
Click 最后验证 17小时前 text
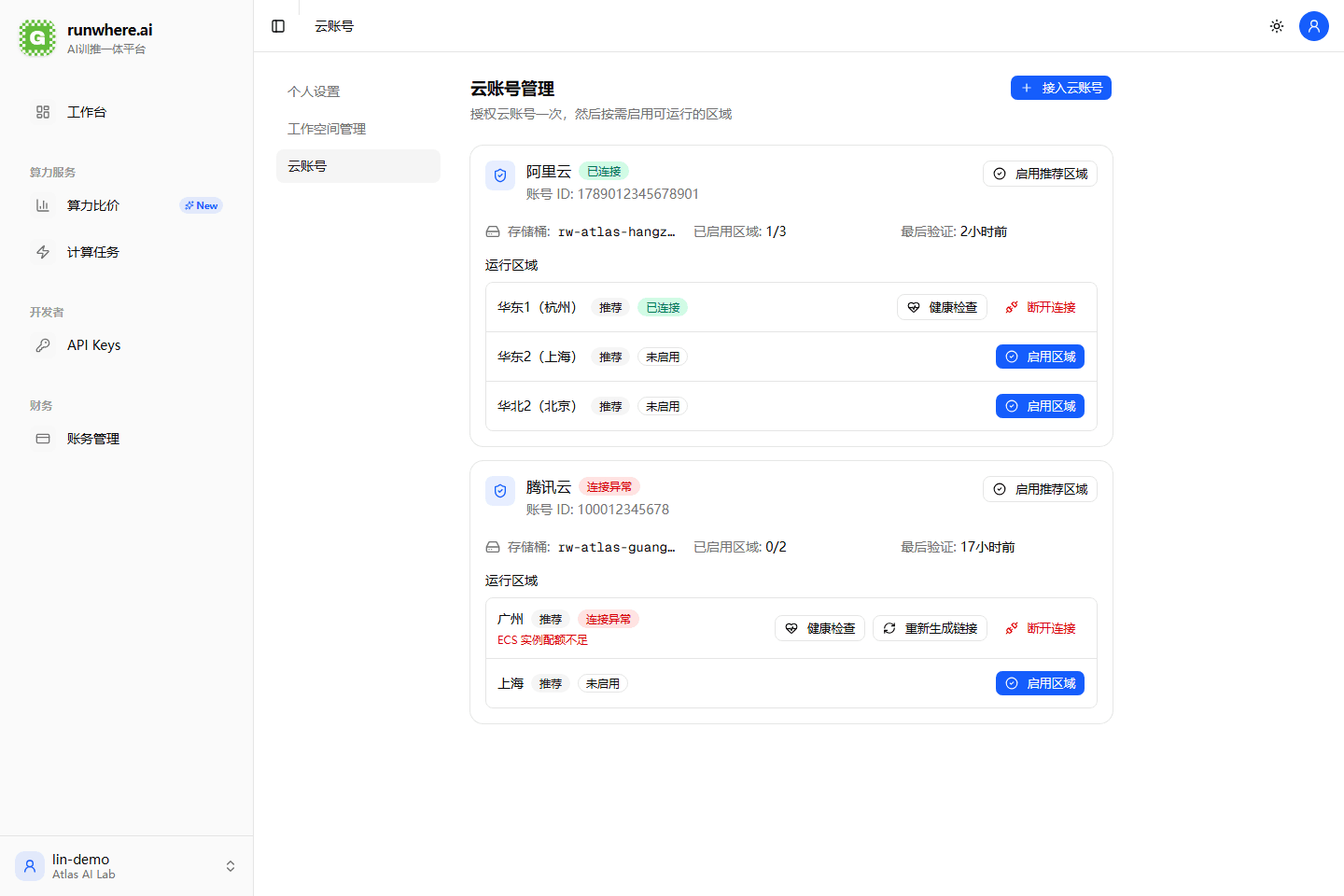(958, 547)
